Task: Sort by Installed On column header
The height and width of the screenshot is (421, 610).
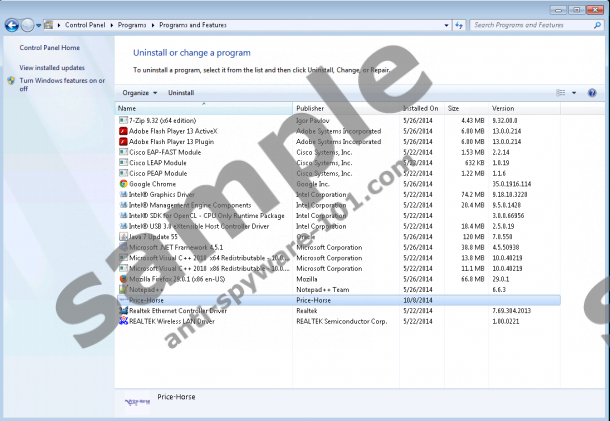Action: pyautogui.click(x=421, y=108)
